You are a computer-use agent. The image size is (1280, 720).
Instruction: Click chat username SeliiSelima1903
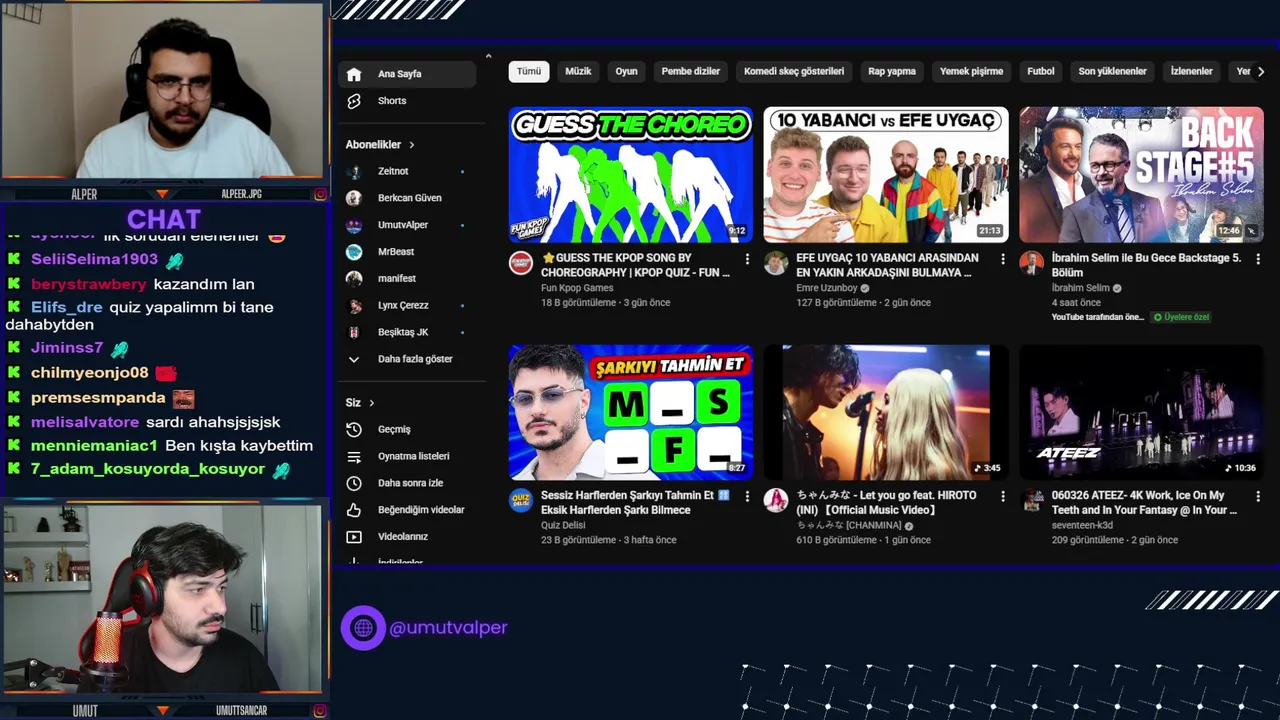pyautogui.click(x=94, y=259)
